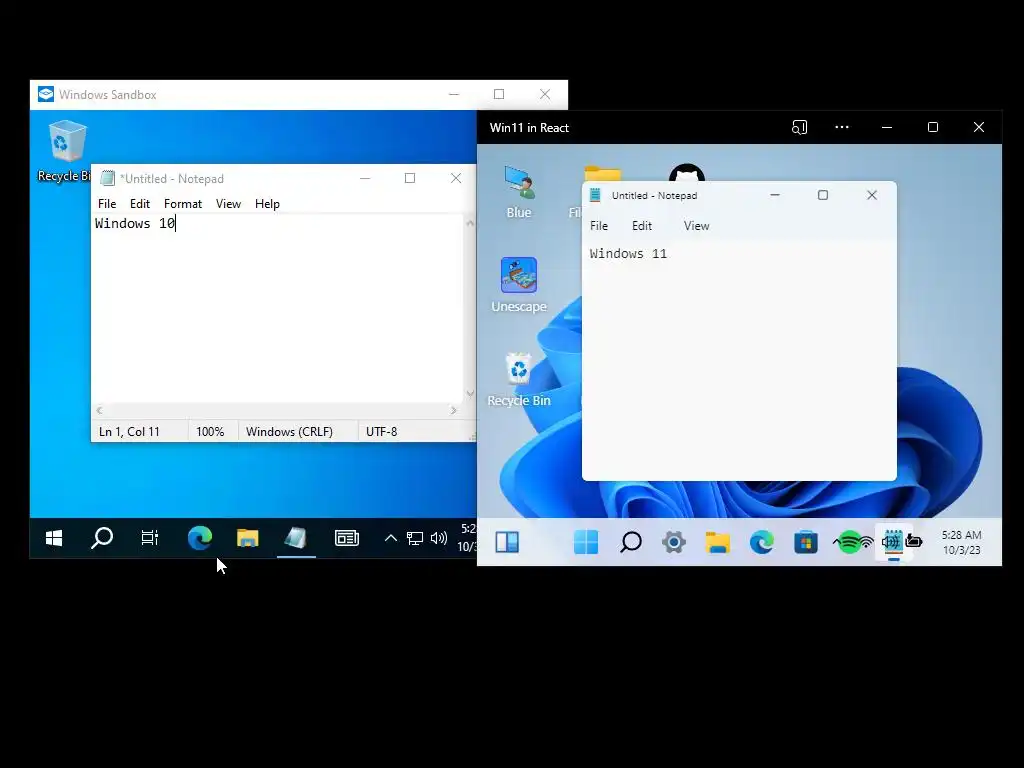This screenshot has height=768, width=1024.
Task: Click the Windows Sandbox title bar icon
Action: (x=46, y=94)
